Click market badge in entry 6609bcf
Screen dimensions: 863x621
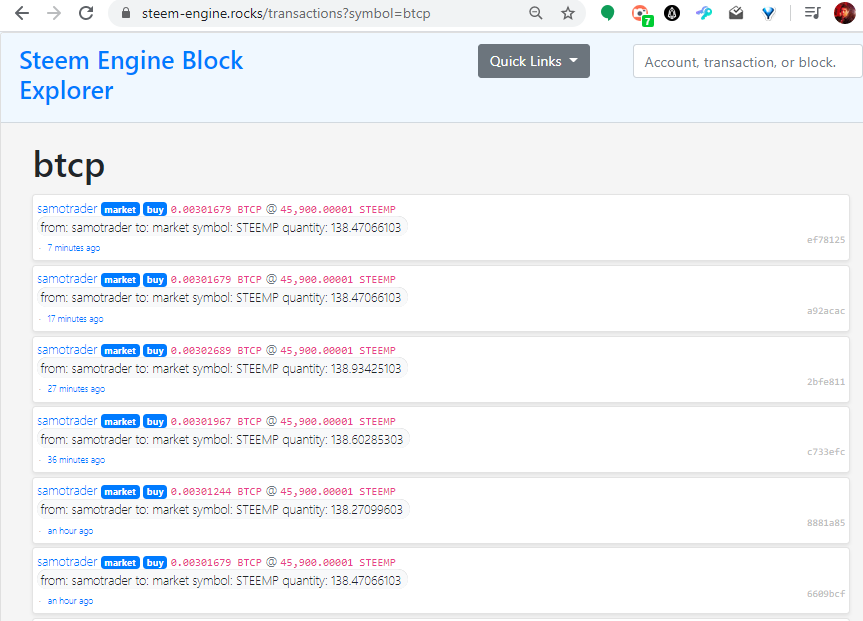pyautogui.click(x=120, y=563)
